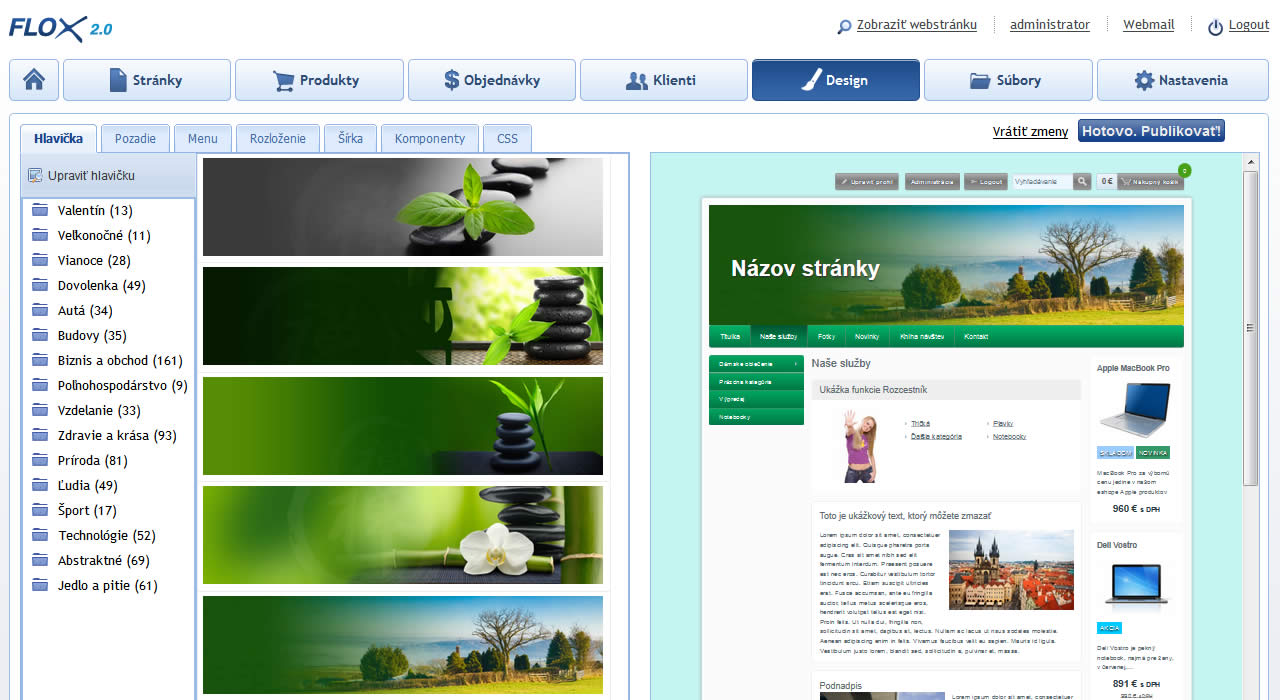Pick the white orchid header image
Image resolution: width=1280 pixels, height=700 pixels.
[403, 535]
